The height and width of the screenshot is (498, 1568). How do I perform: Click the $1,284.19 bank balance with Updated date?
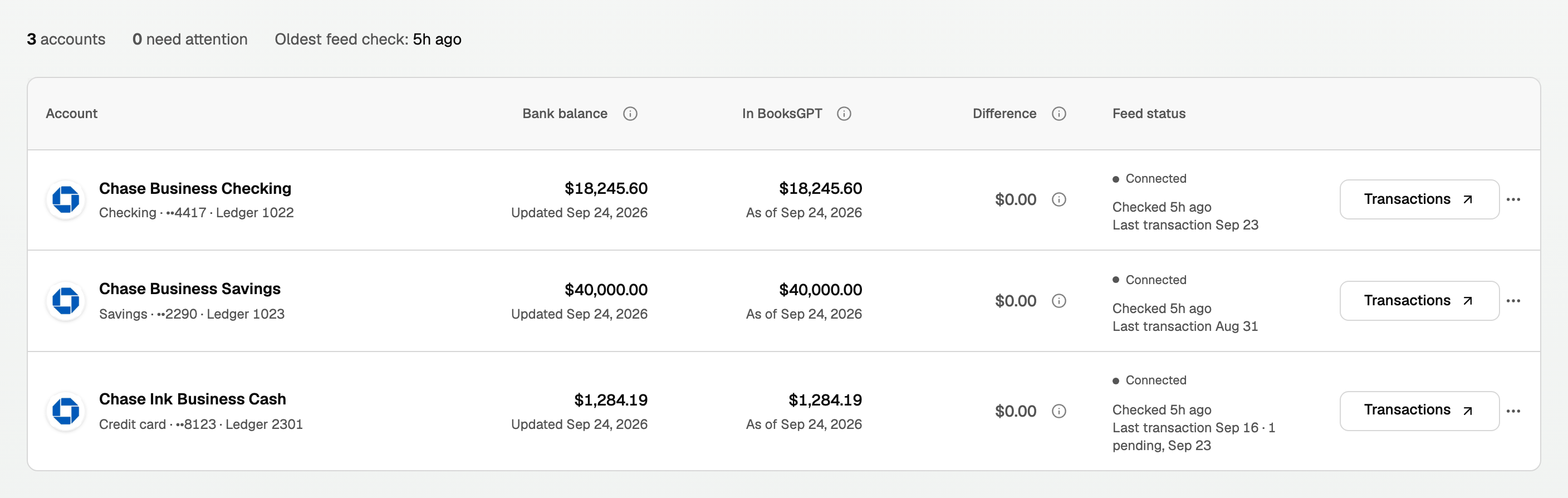579,412
